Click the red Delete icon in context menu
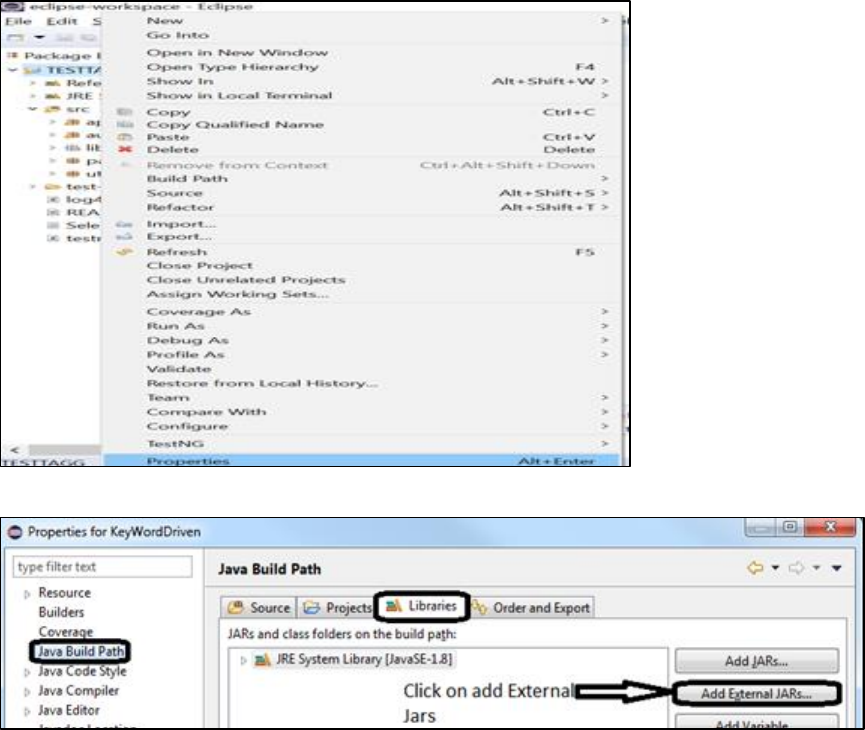This screenshot has width=865, height=730. (x=125, y=150)
